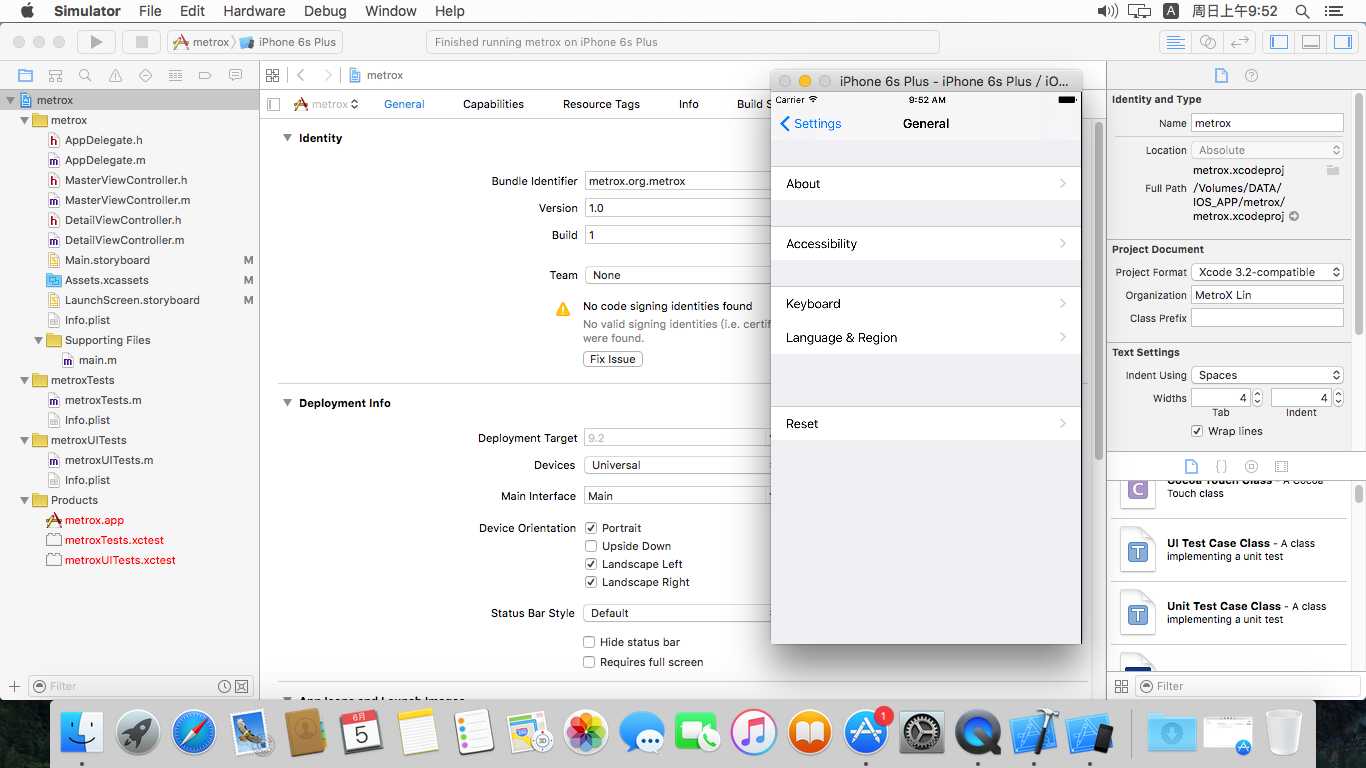
Task: Select the standard editor icon
Action: [x=1176, y=42]
